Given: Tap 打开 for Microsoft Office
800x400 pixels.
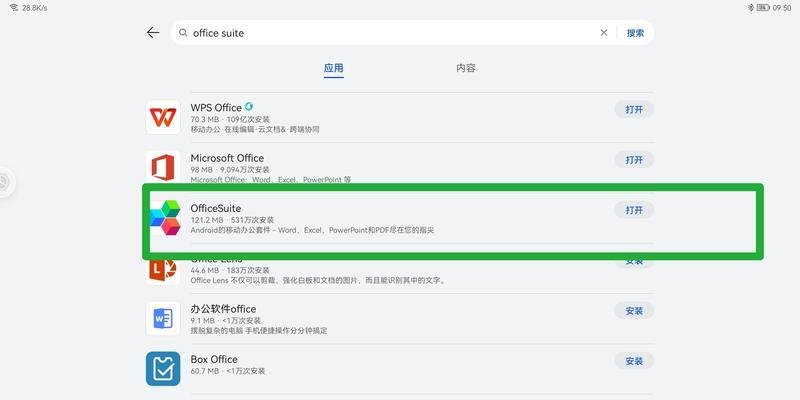Looking at the screenshot, I should tap(634, 160).
